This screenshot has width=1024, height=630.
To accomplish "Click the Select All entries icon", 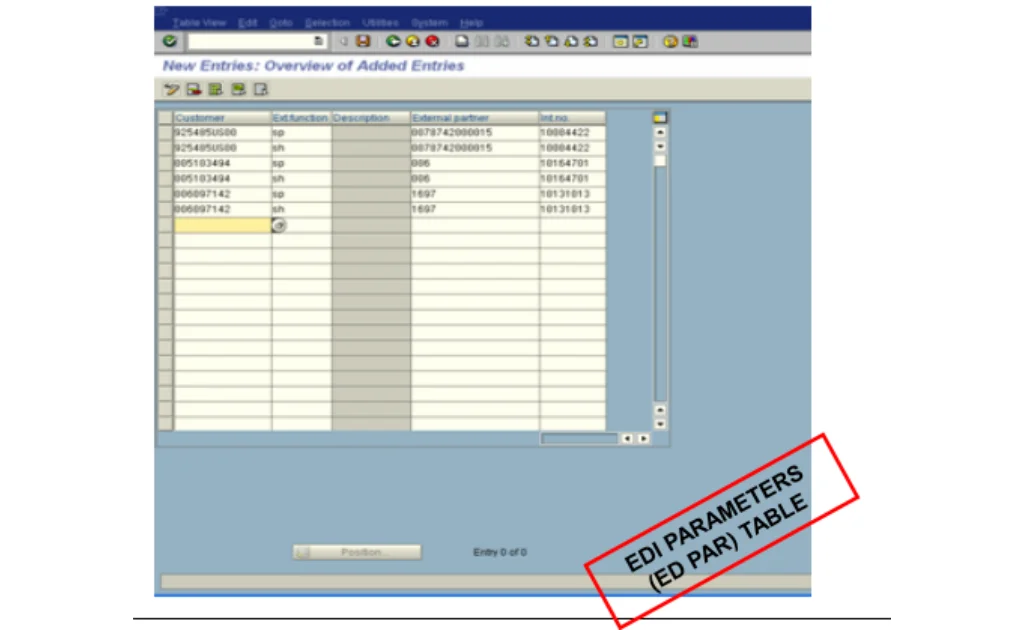I will pyautogui.click(x=216, y=89).
